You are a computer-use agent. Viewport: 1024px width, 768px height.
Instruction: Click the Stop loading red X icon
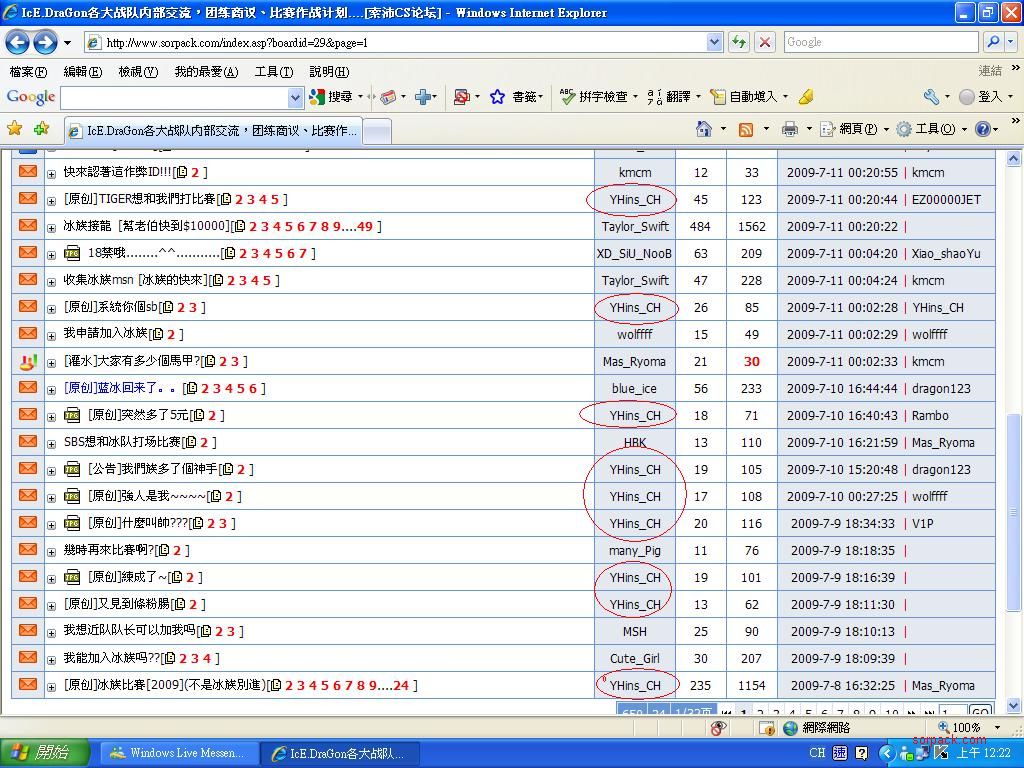pyautogui.click(x=765, y=42)
